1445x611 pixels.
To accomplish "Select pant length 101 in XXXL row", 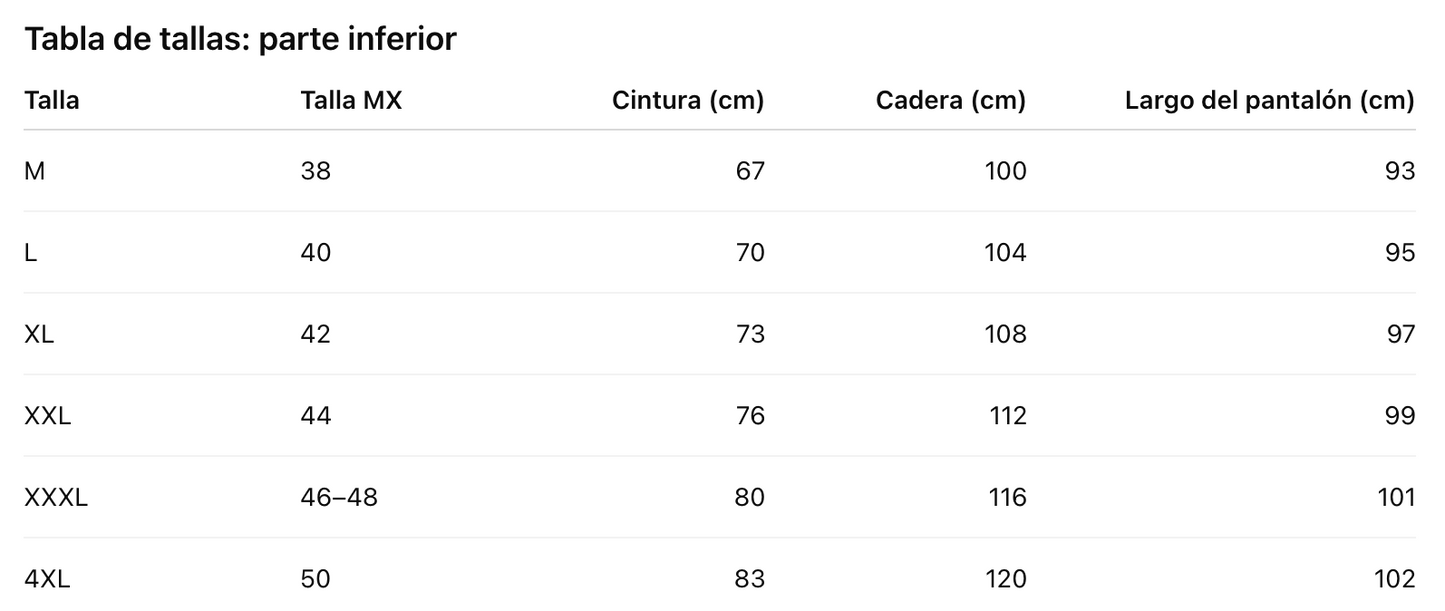I will [1397, 497].
